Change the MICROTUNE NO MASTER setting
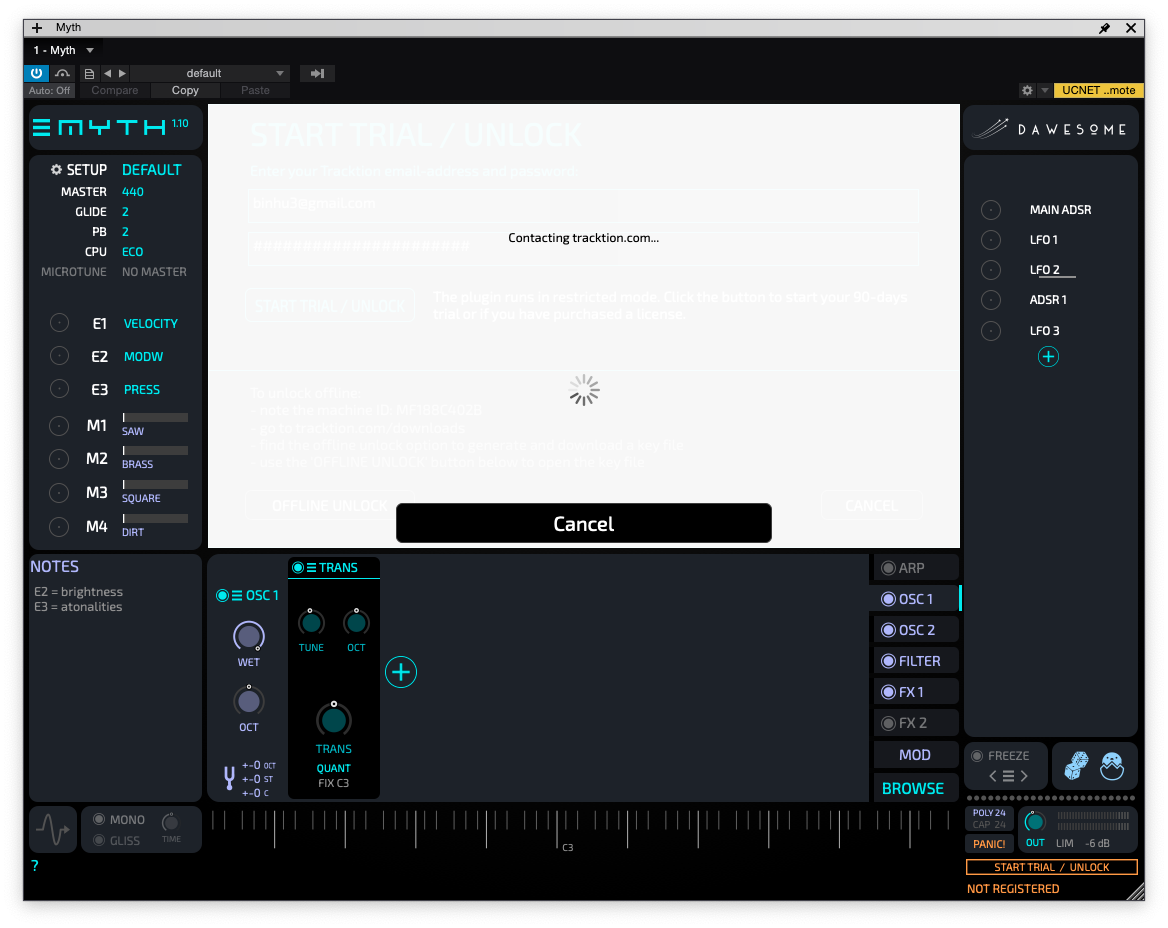Screen dimensions: 1168x928 tap(154, 272)
